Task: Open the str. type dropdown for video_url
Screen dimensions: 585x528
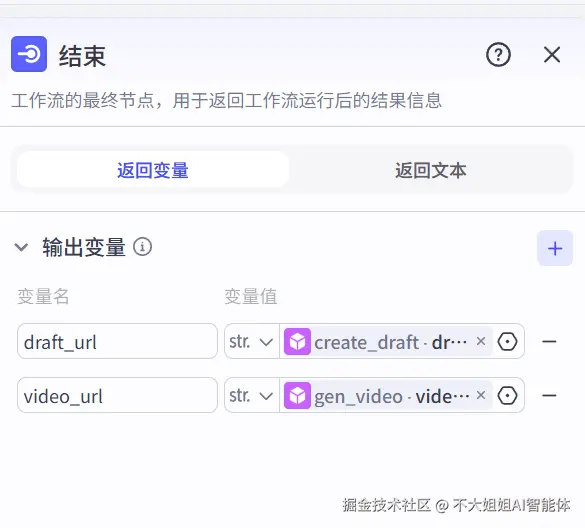Action: coord(251,396)
